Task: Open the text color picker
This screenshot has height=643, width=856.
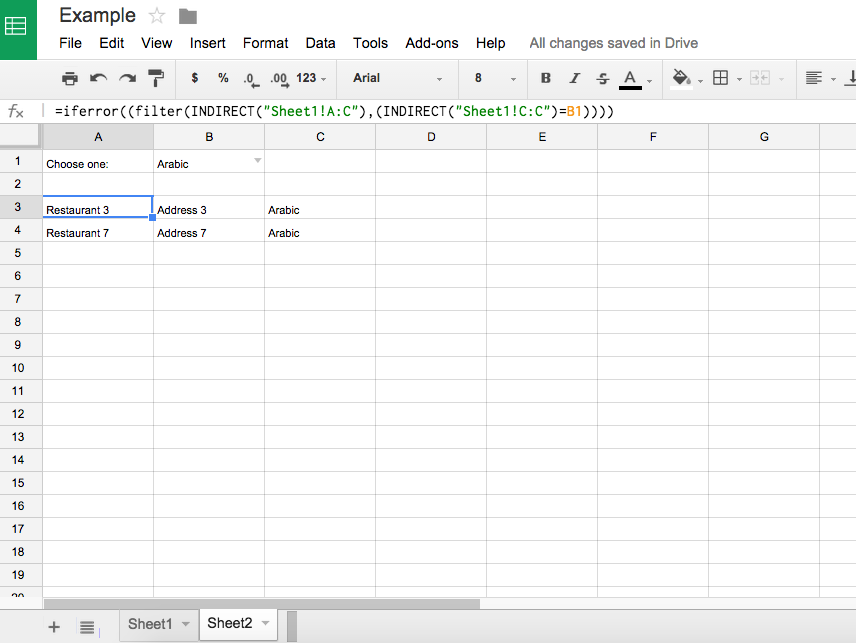Action: pyautogui.click(x=630, y=79)
